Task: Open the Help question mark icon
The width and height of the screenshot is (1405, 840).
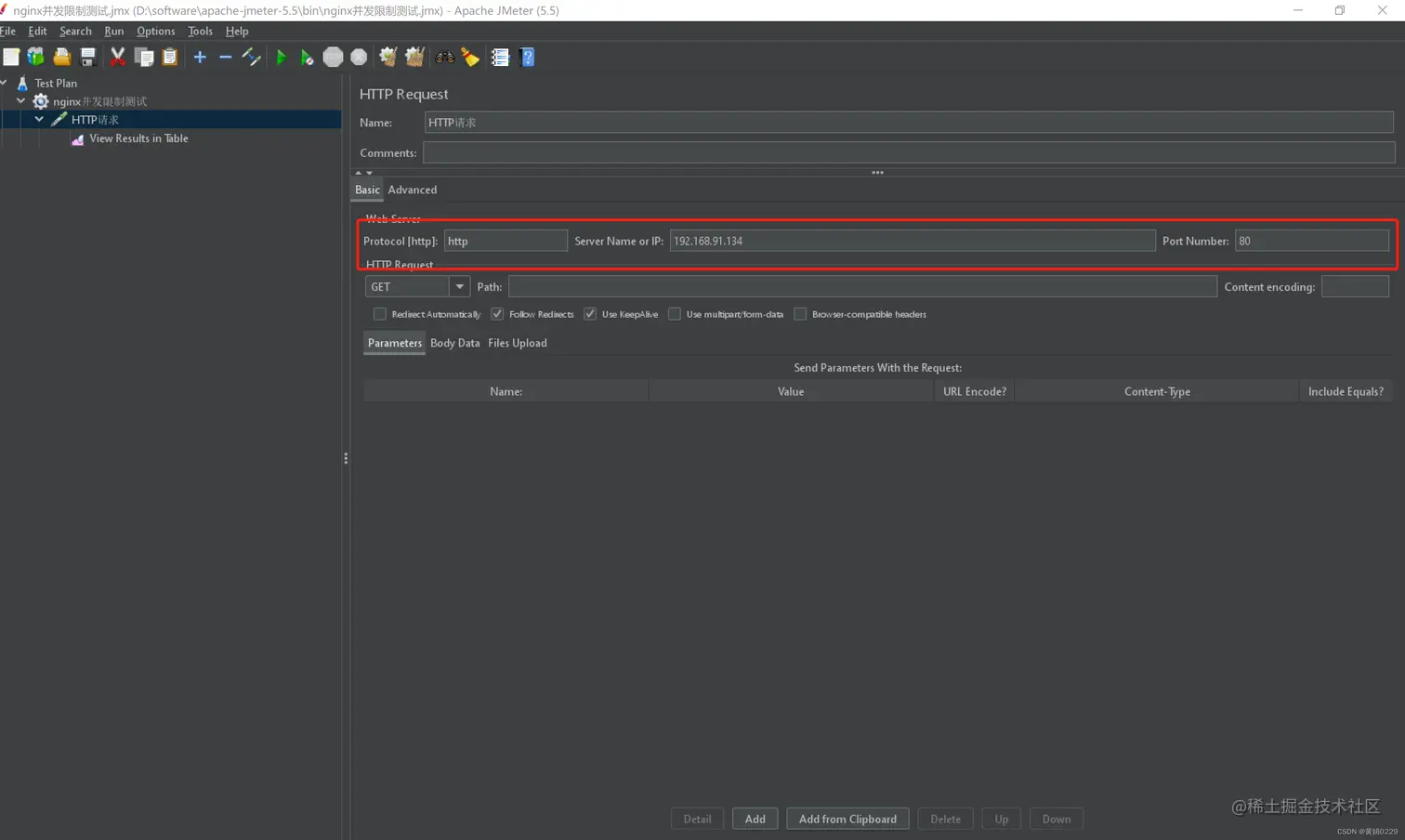Action: 527,58
